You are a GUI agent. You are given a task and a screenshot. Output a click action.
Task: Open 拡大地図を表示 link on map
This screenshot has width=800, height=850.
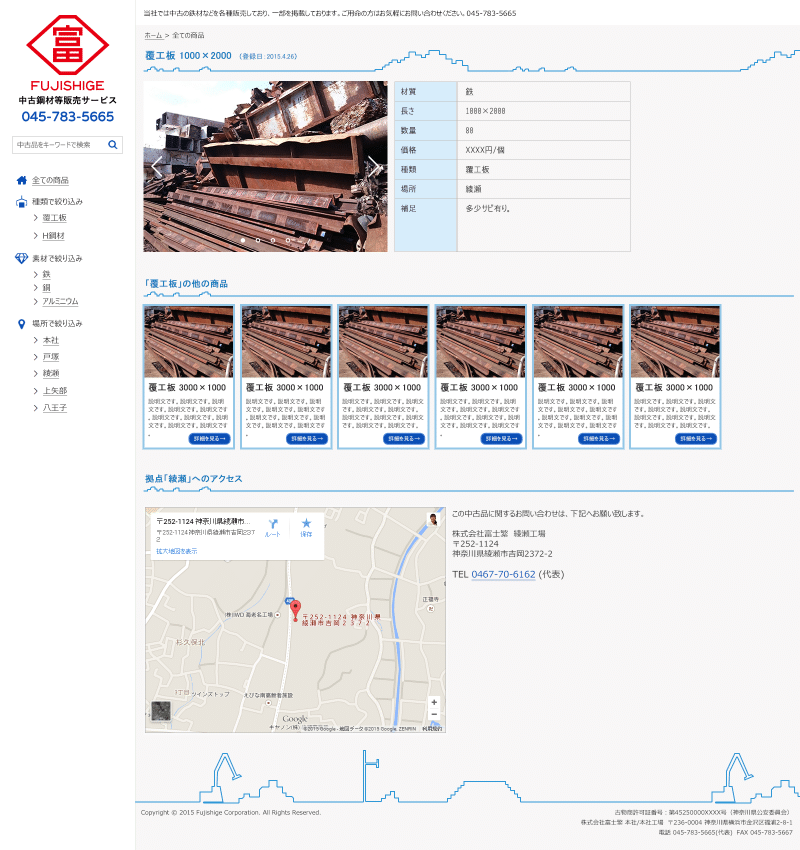[x=177, y=551]
